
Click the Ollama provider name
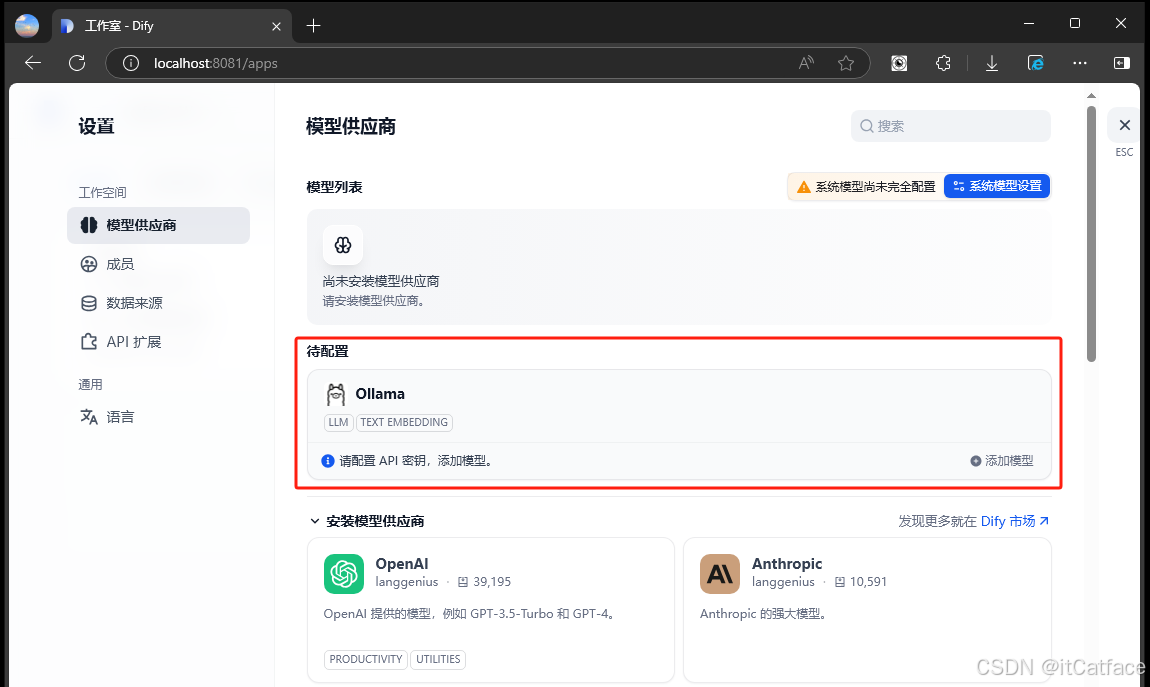coord(380,394)
